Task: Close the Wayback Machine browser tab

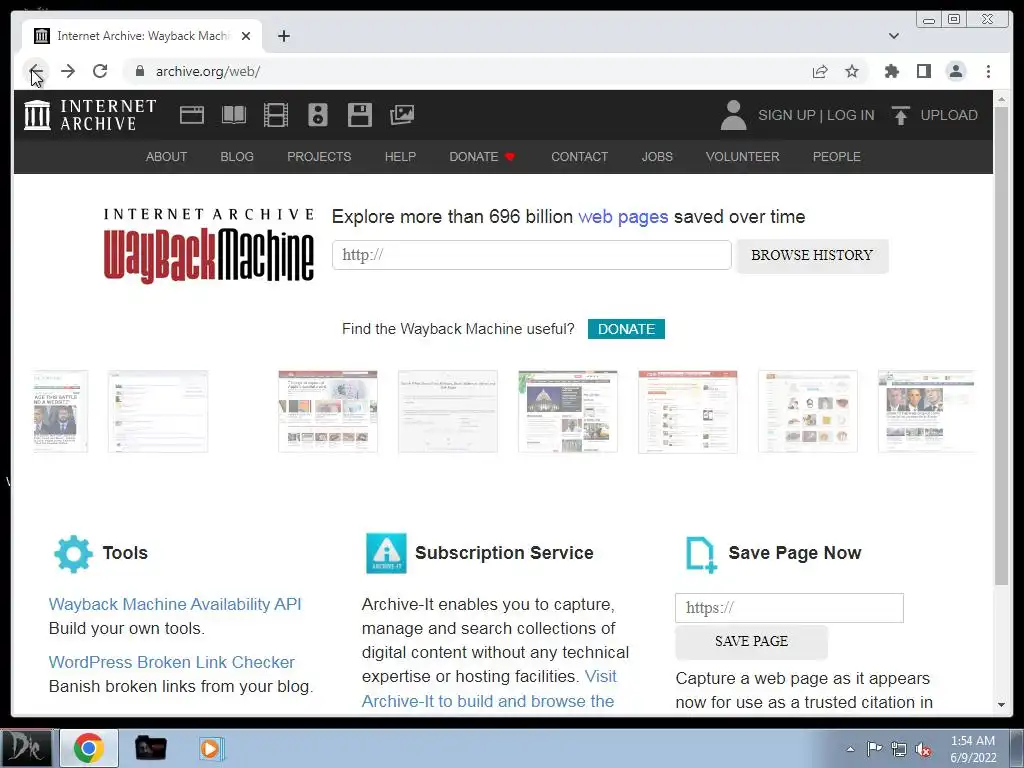Action: 246,36
